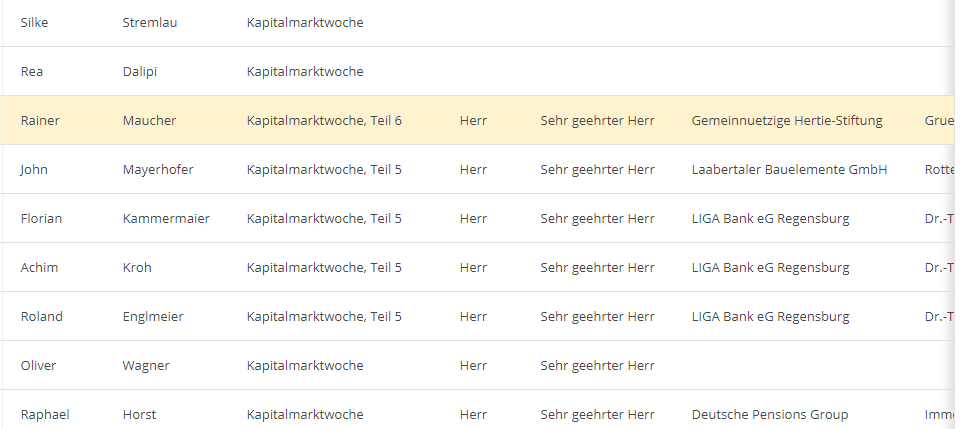Click the first name "Florian"

point(41,219)
